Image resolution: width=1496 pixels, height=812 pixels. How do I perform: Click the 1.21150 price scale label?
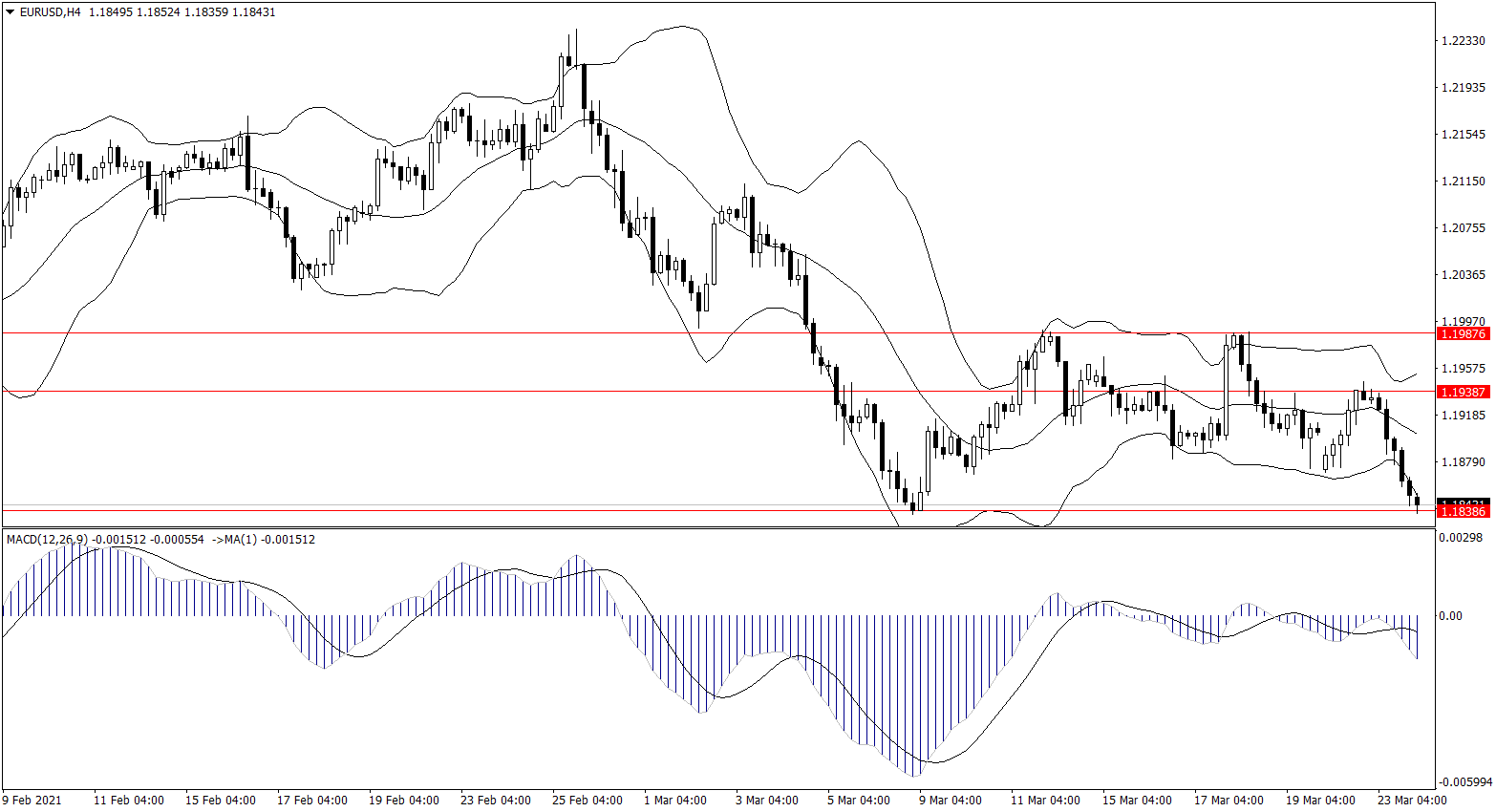(x=1463, y=182)
